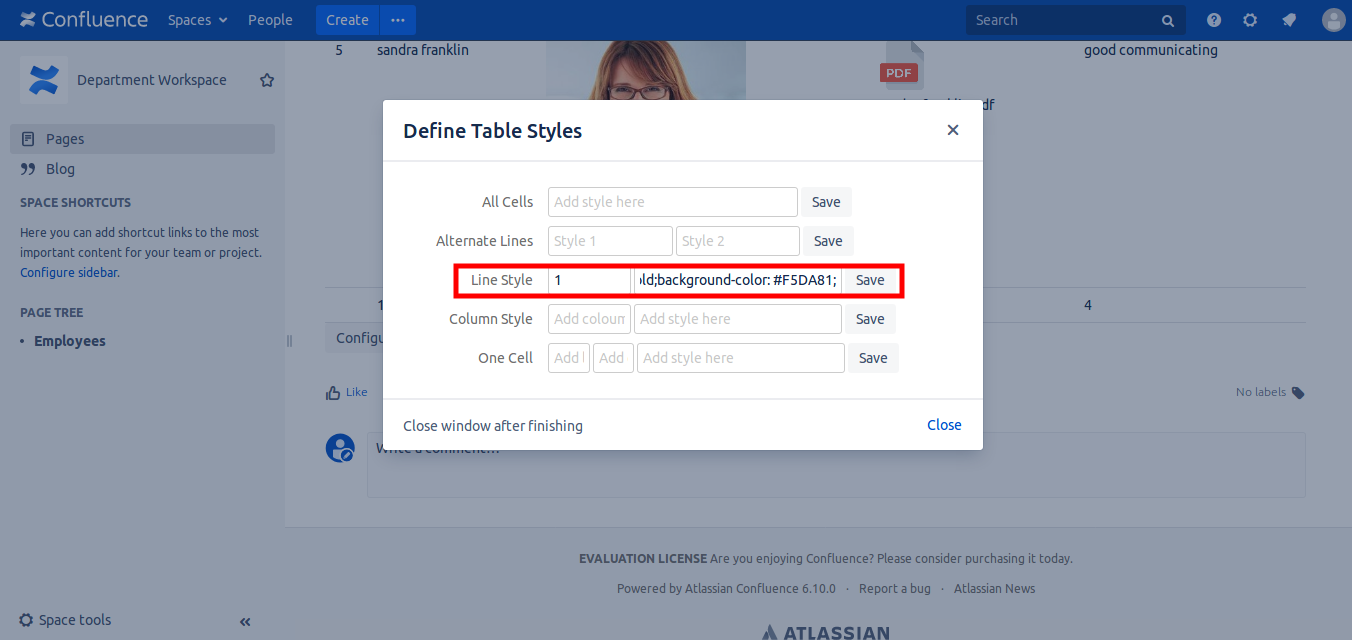Click the All Cells style input field
This screenshot has height=640, width=1352.
[672, 202]
